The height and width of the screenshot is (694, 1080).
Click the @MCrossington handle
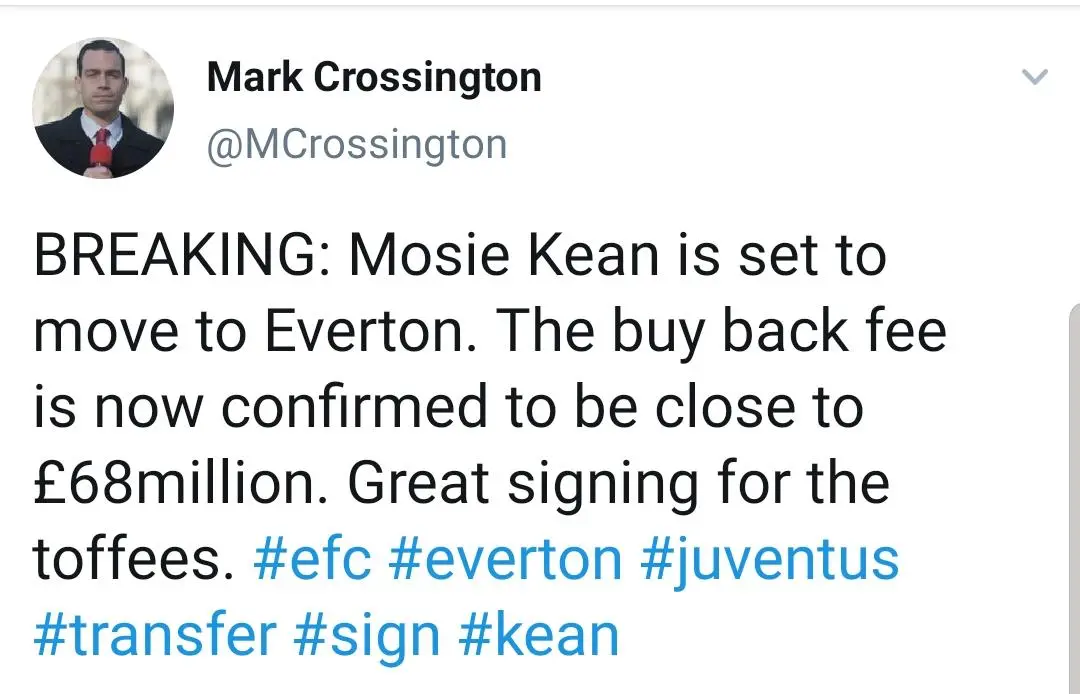(357, 145)
